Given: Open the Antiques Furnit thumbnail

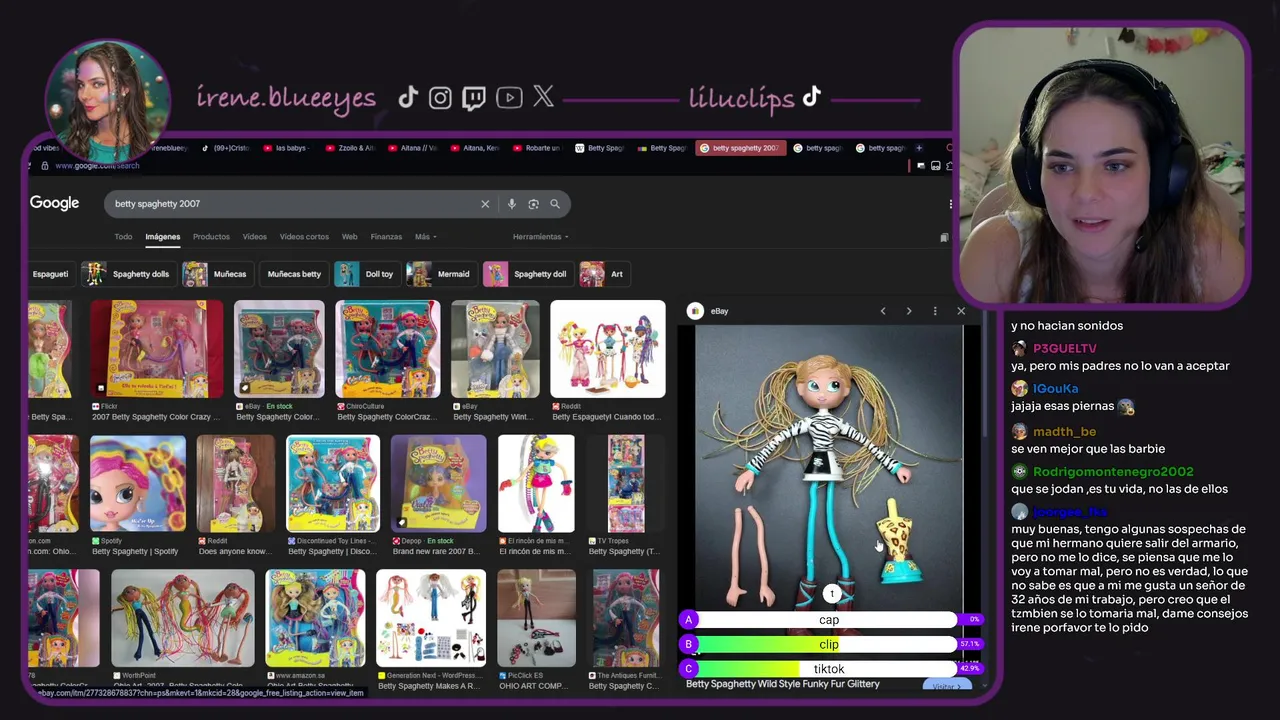Looking at the screenshot, I should [x=625, y=618].
